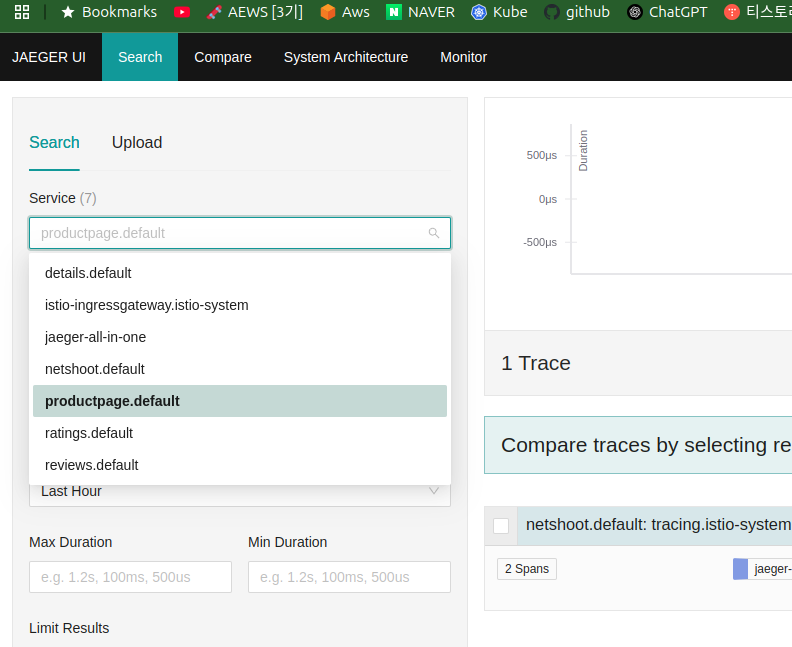The image size is (792, 647).
Task: Open the ChatGPT bookmark
Action: tap(667, 12)
